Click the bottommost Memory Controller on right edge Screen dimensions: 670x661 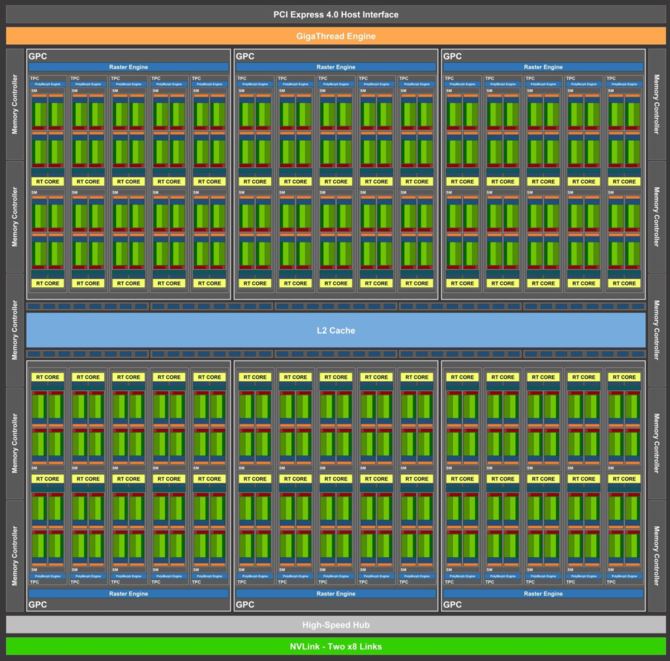[656, 555]
